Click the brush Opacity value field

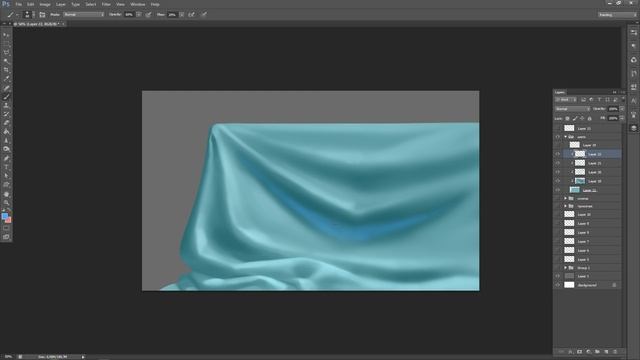coord(129,15)
